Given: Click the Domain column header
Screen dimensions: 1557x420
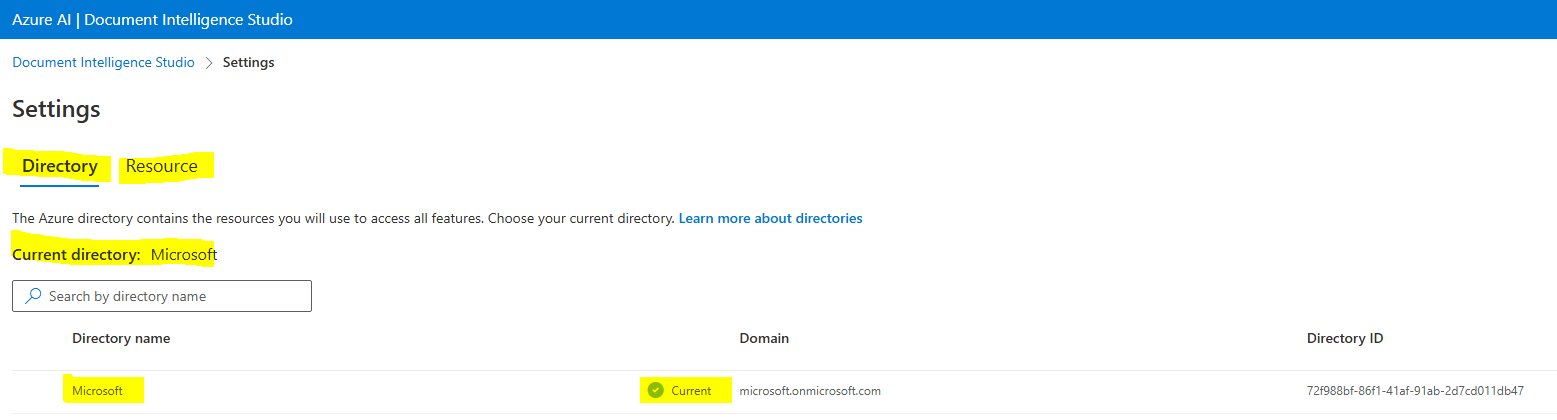Looking at the screenshot, I should (764, 338).
